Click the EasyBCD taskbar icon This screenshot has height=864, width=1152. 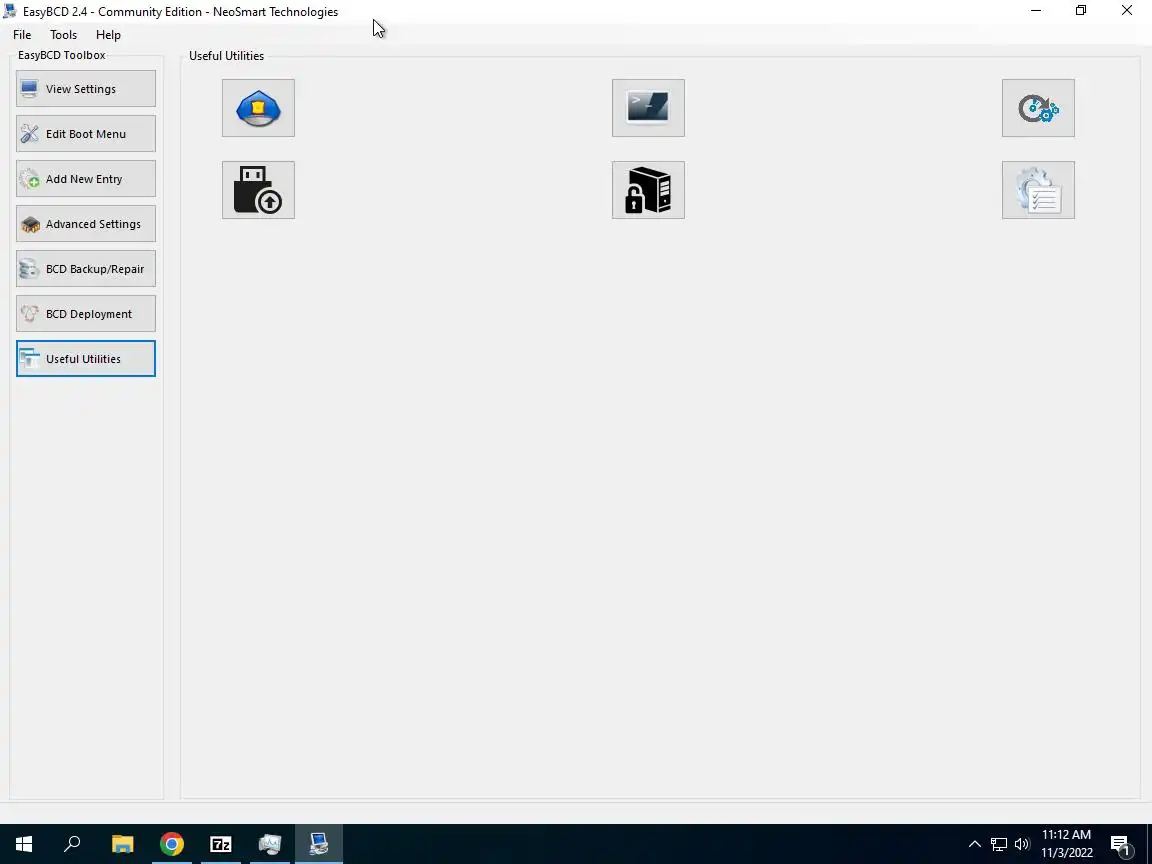319,844
